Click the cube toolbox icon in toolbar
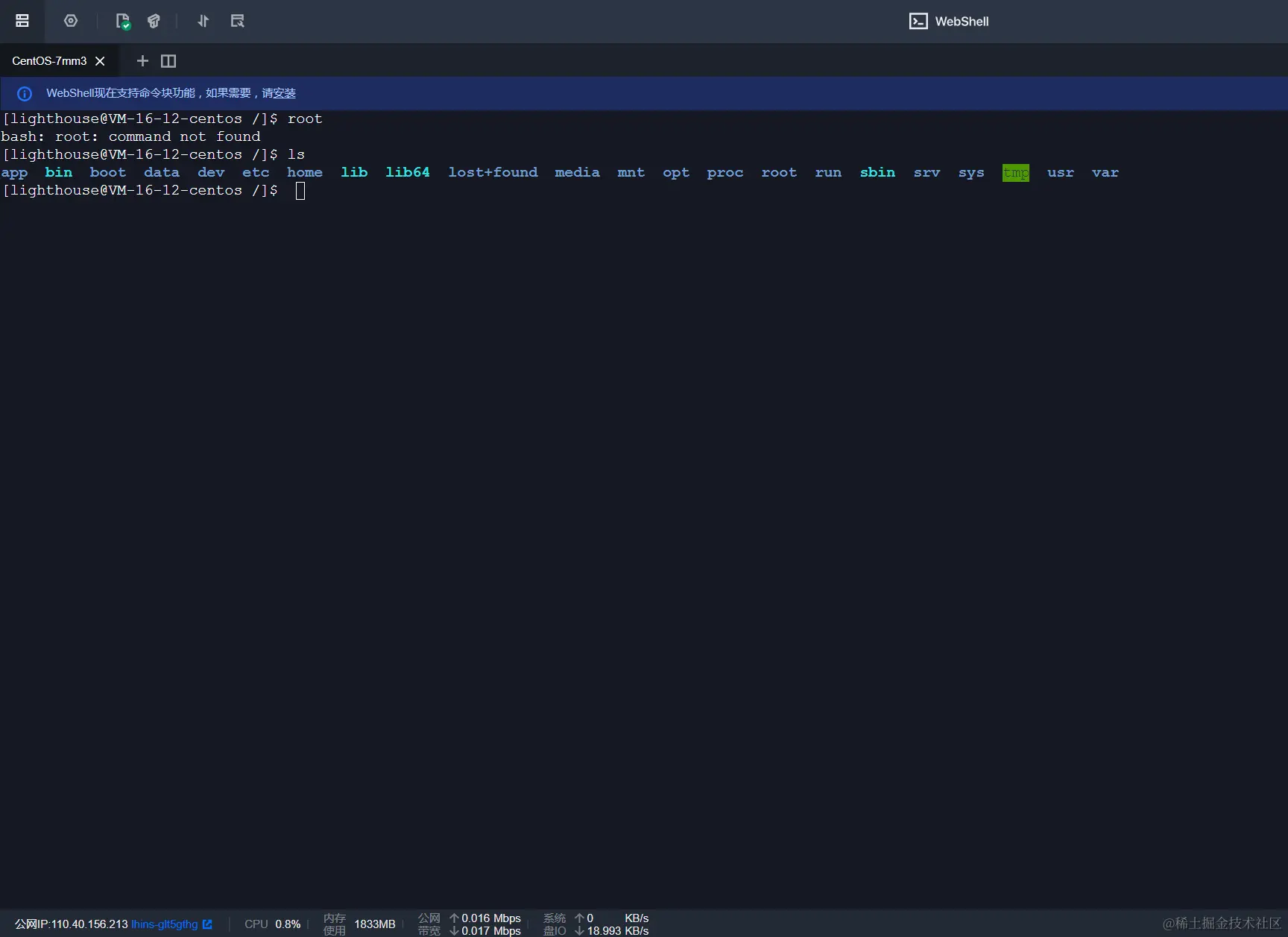1288x937 pixels. coord(154,21)
